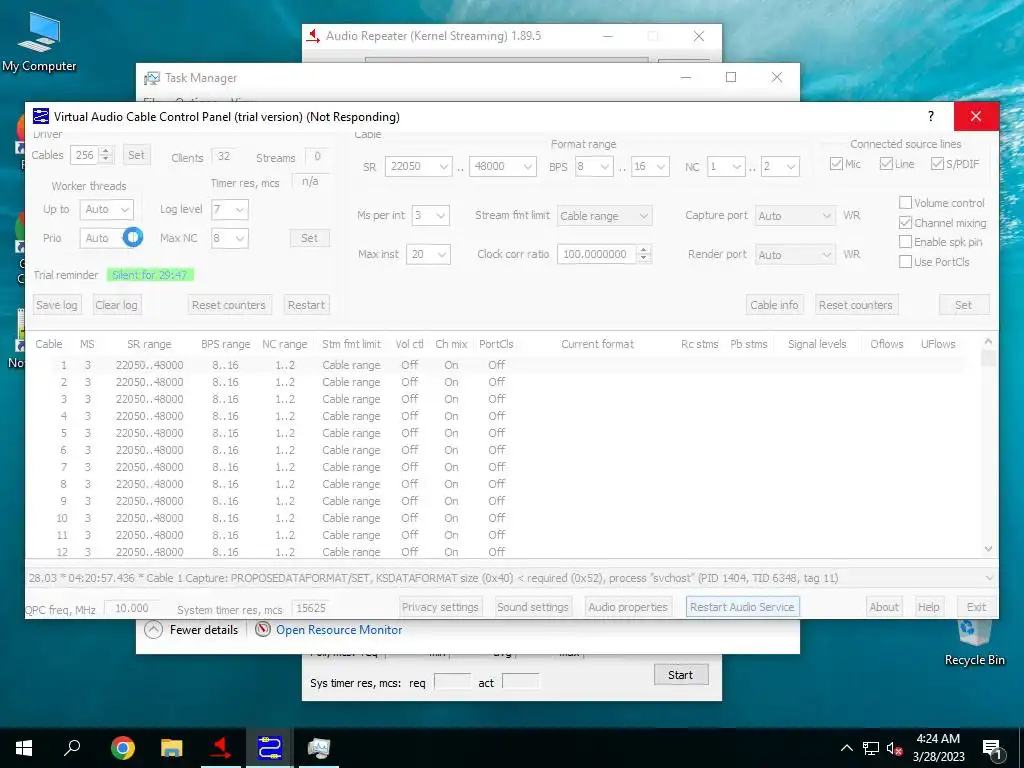Open taskbar Search magnifier
Image resolution: width=1024 pixels, height=768 pixels.
pyautogui.click(x=72, y=748)
